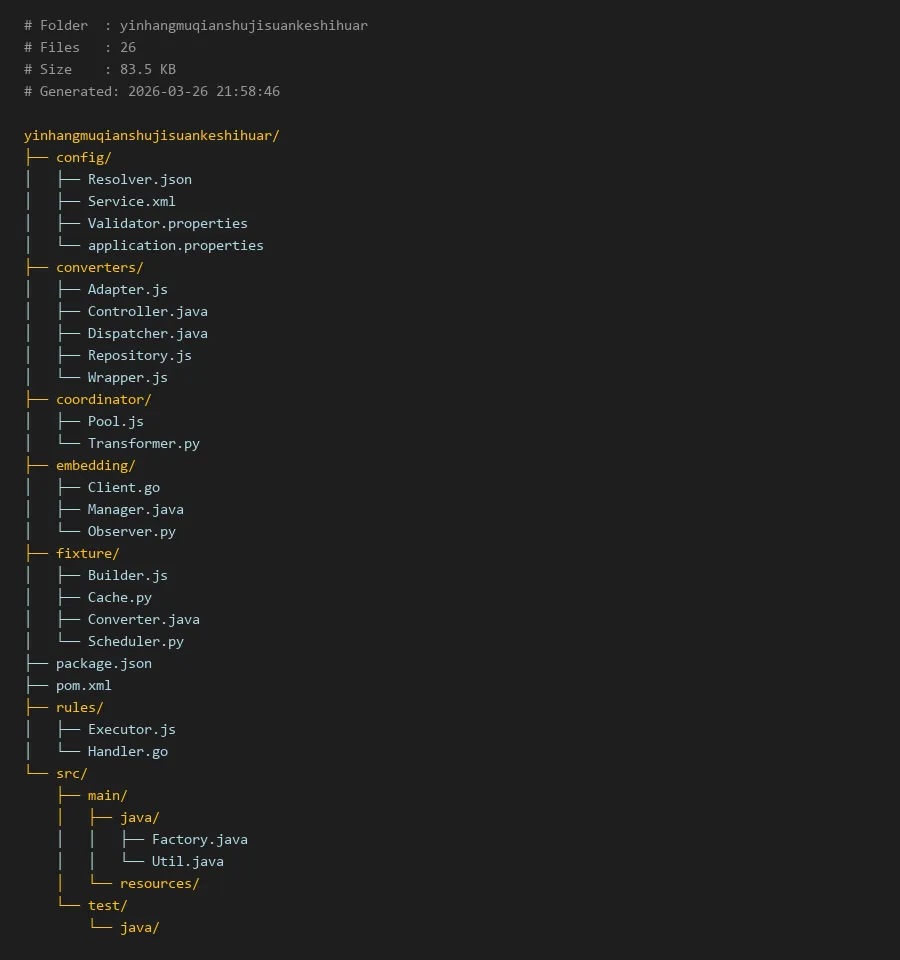The height and width of the screenshot is (960, 900).
Task: Expand the coordinator/ folder
Action: pos(103,399)
